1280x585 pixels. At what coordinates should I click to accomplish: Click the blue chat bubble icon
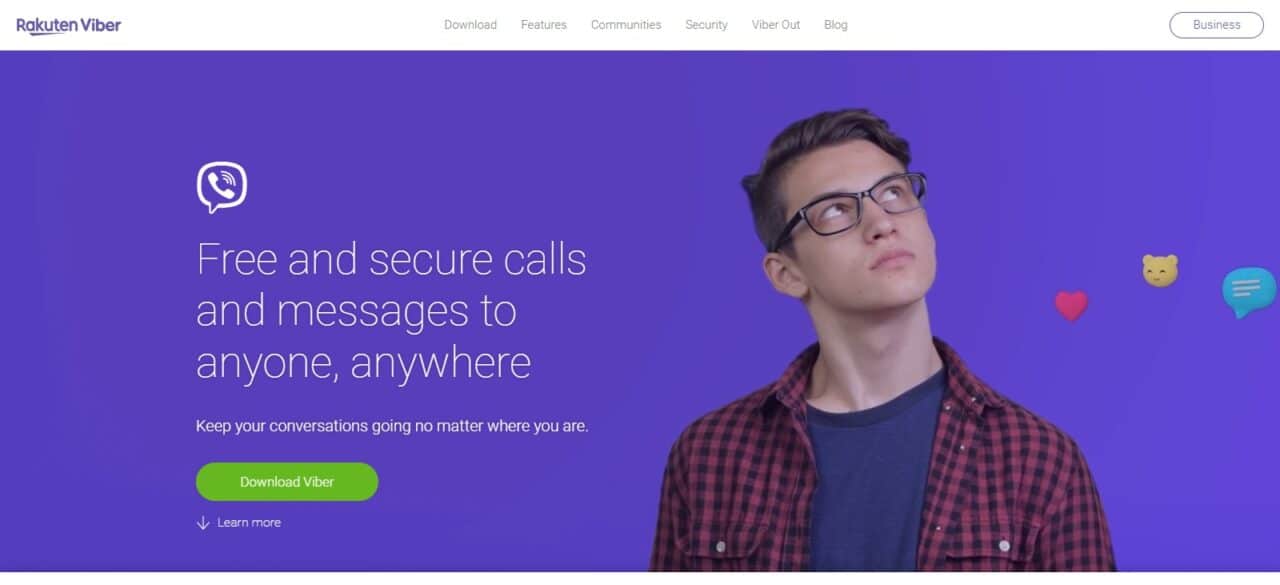click(1249, 292)
